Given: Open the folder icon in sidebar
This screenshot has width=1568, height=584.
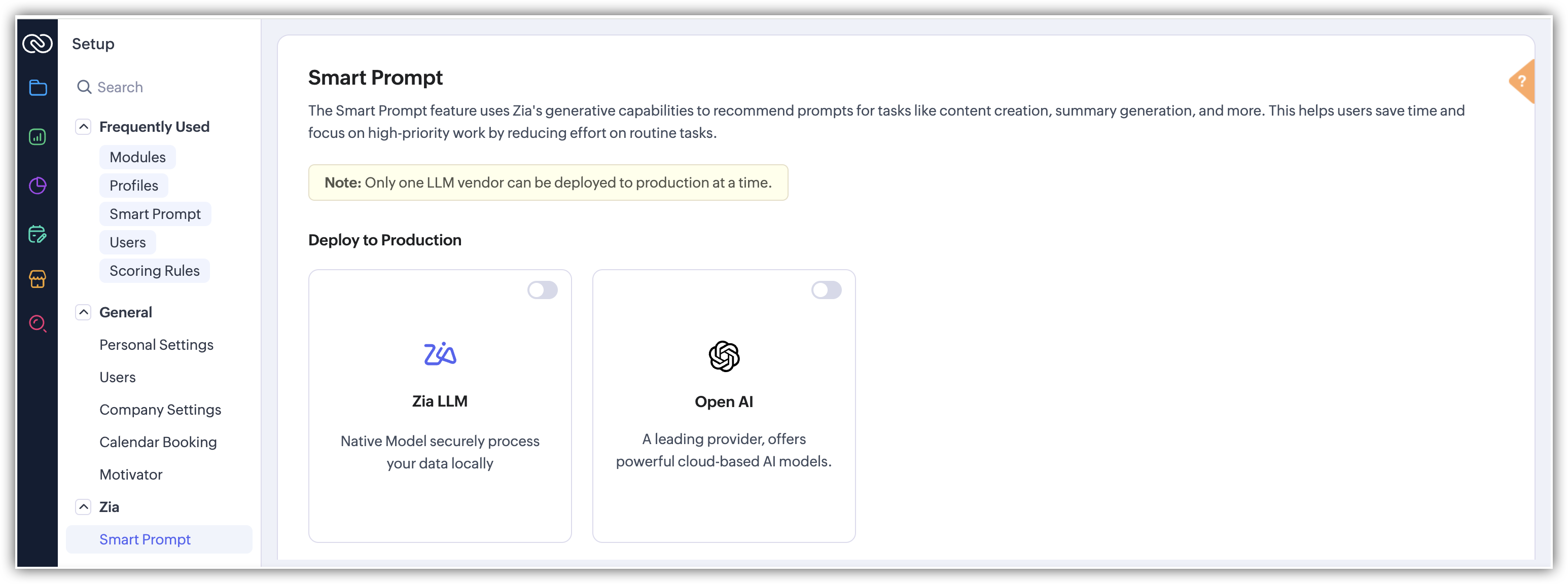Looking at the screenshot, I should 38,88.
